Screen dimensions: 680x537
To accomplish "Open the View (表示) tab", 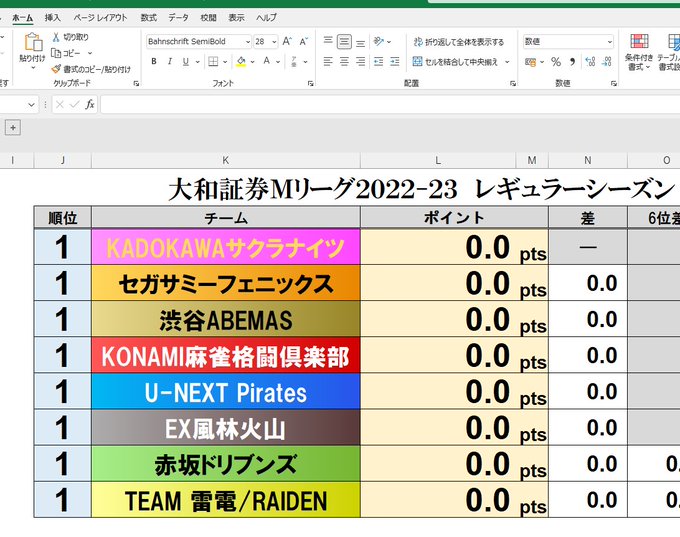I will click(236, 18).
